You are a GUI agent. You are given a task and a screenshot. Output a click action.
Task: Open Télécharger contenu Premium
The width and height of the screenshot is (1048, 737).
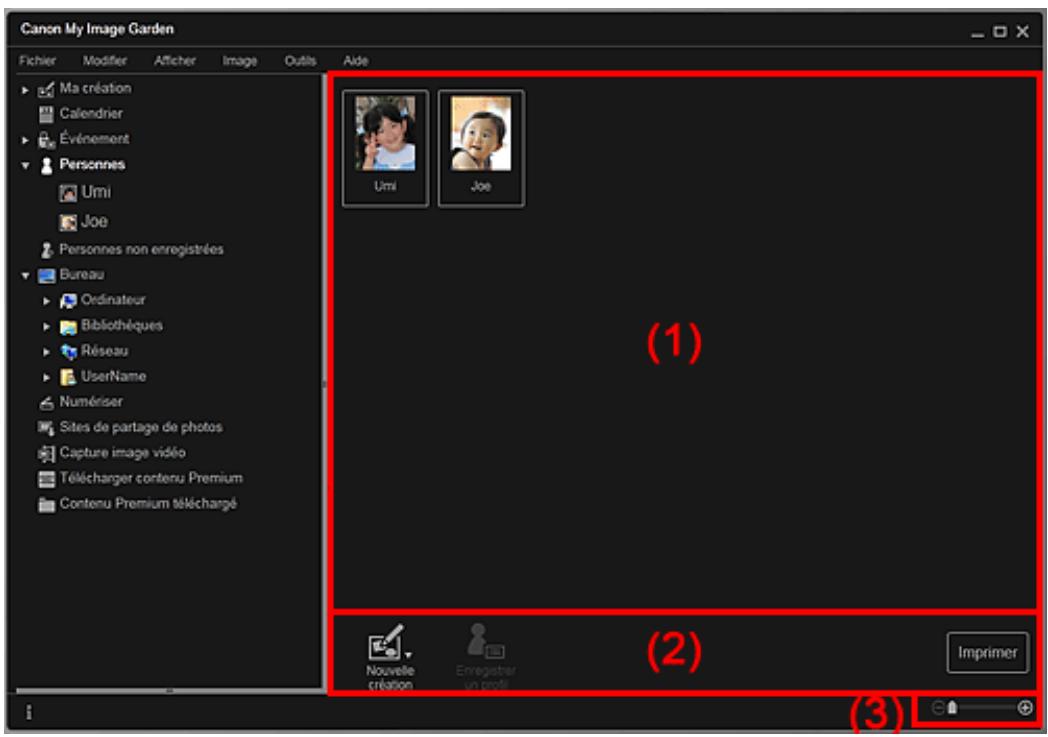click(x=46, y=478)
